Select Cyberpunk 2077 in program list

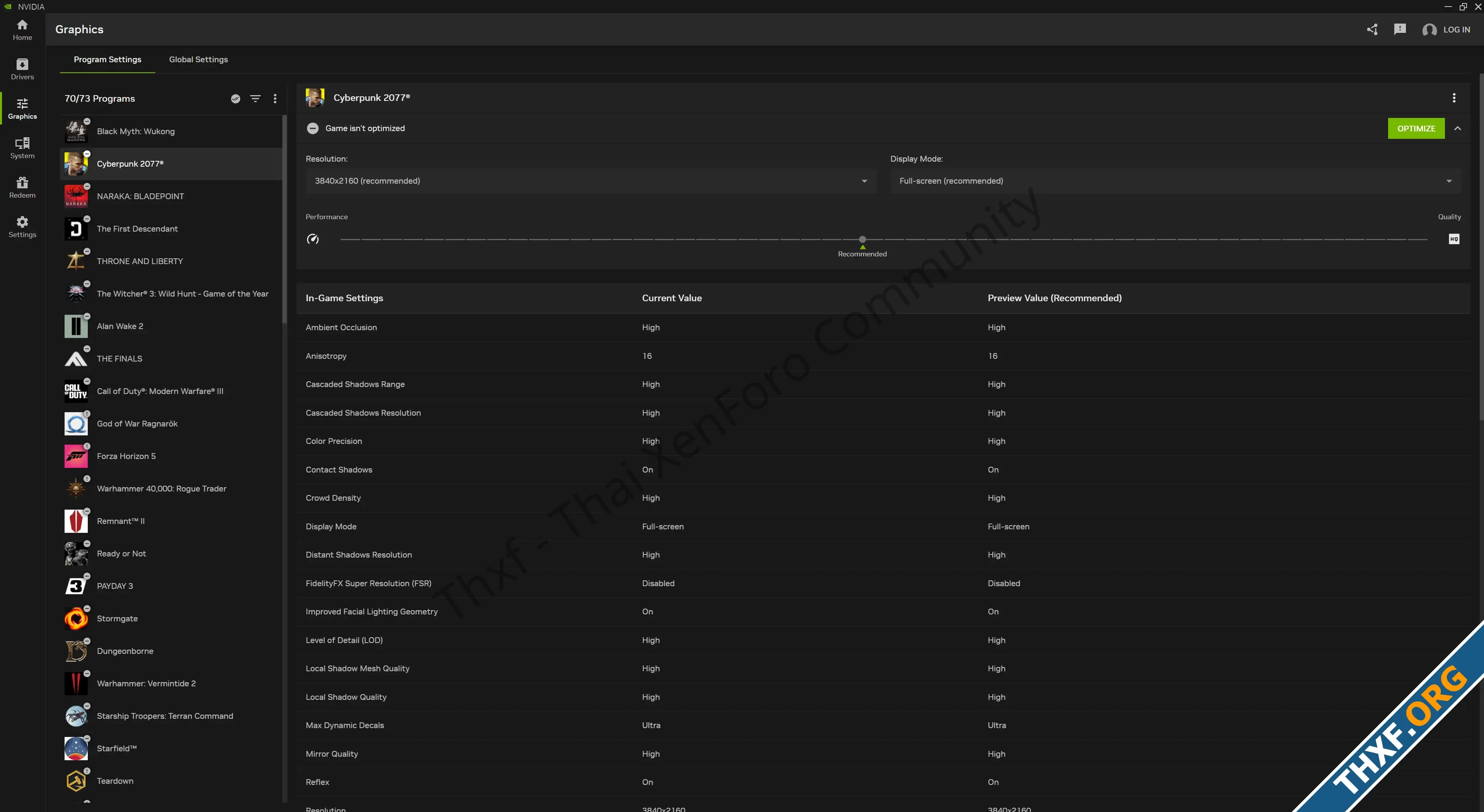(x=171, y=164)
